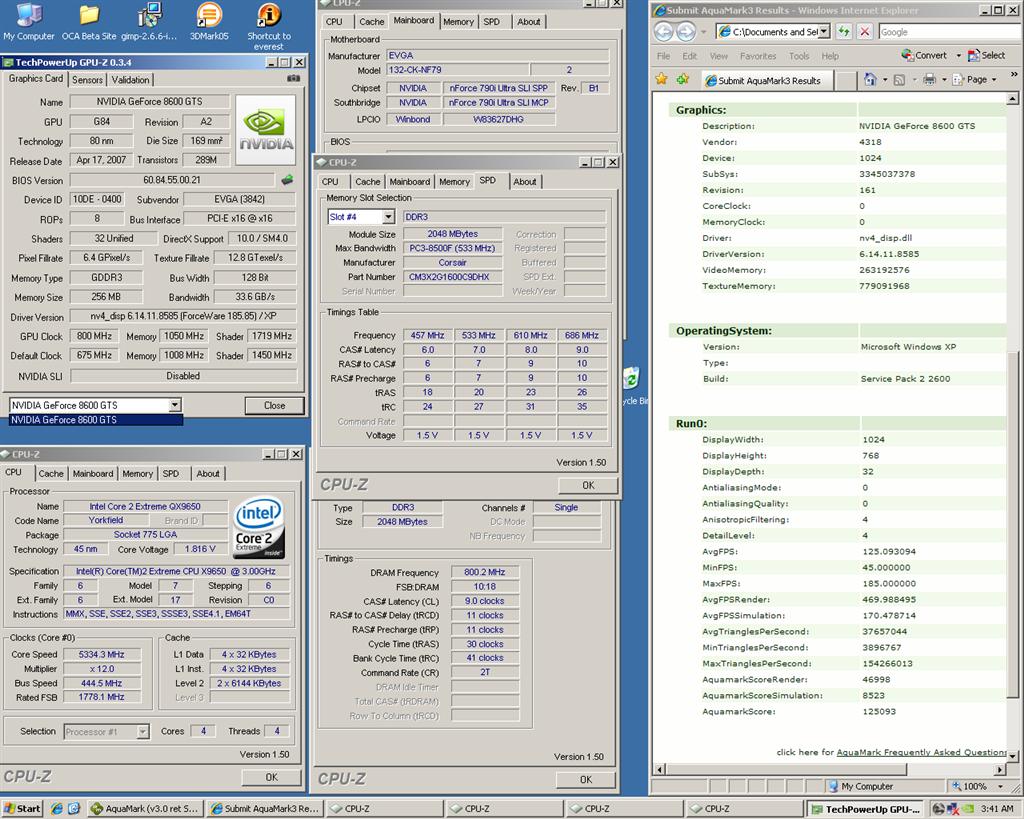This screenshot has width=1024, height=819.
Task: Open the My Computer desktop icon
Action: [29, 21]
